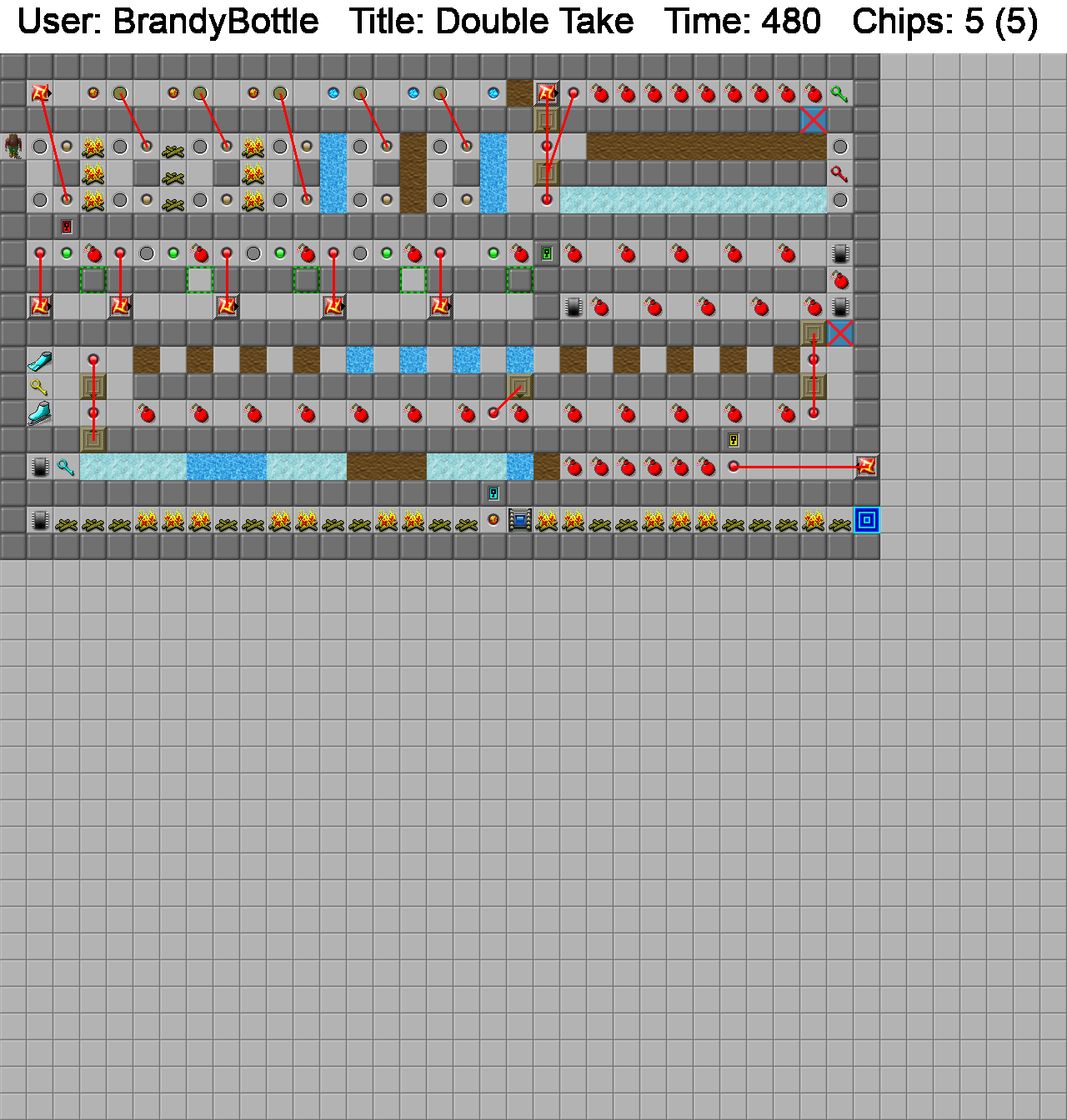Select the red key on the right column
The image size is (1067, 1120).
[x=839, y=173]
